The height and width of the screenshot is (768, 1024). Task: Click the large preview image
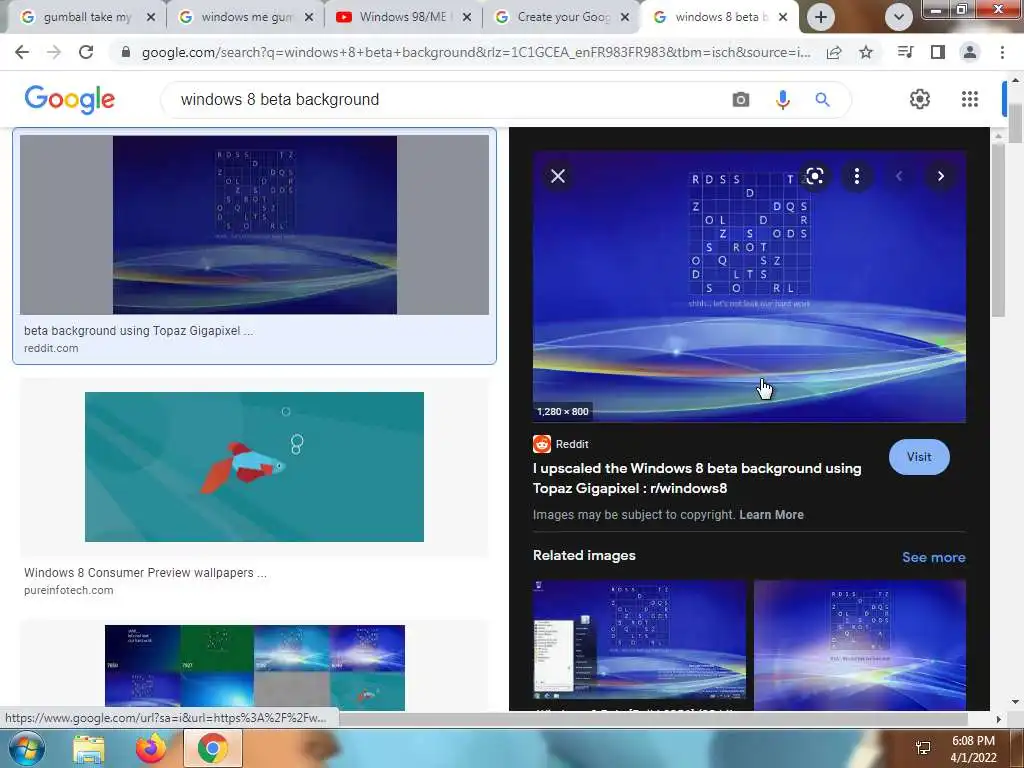[749, 287]
